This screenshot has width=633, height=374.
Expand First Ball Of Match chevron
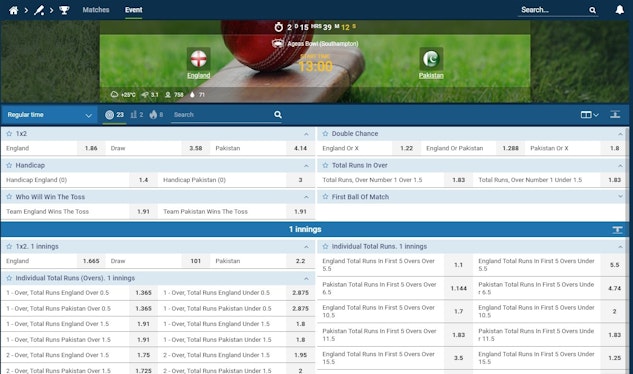[x=620, y=197]
